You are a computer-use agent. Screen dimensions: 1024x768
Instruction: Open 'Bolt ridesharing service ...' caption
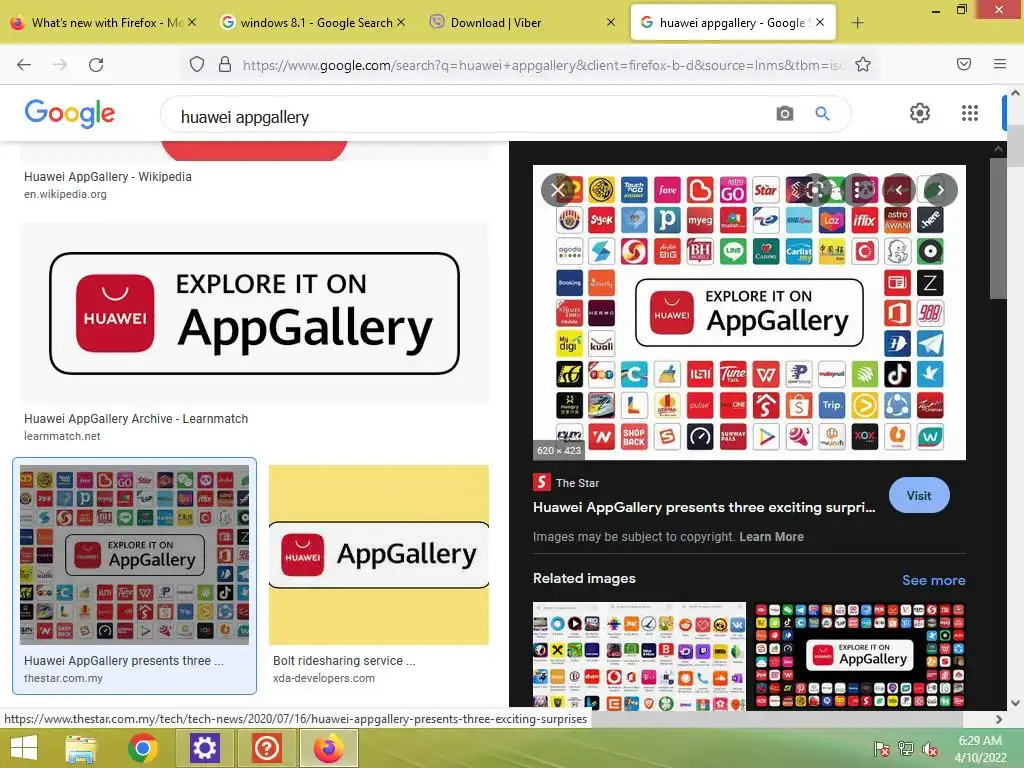[344, 661]
